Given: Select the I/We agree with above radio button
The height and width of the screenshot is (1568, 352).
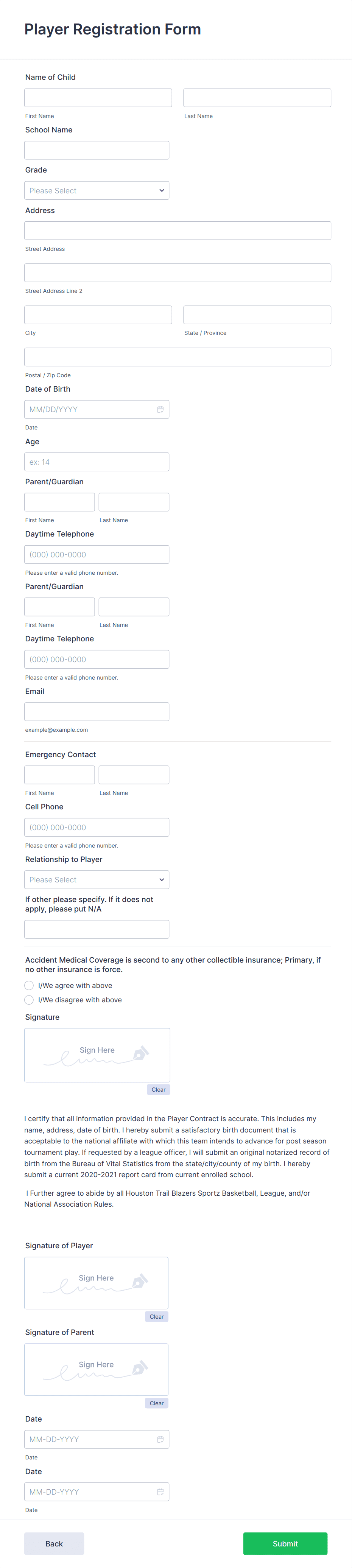Looking at the screenshot, I should [29, 985].
